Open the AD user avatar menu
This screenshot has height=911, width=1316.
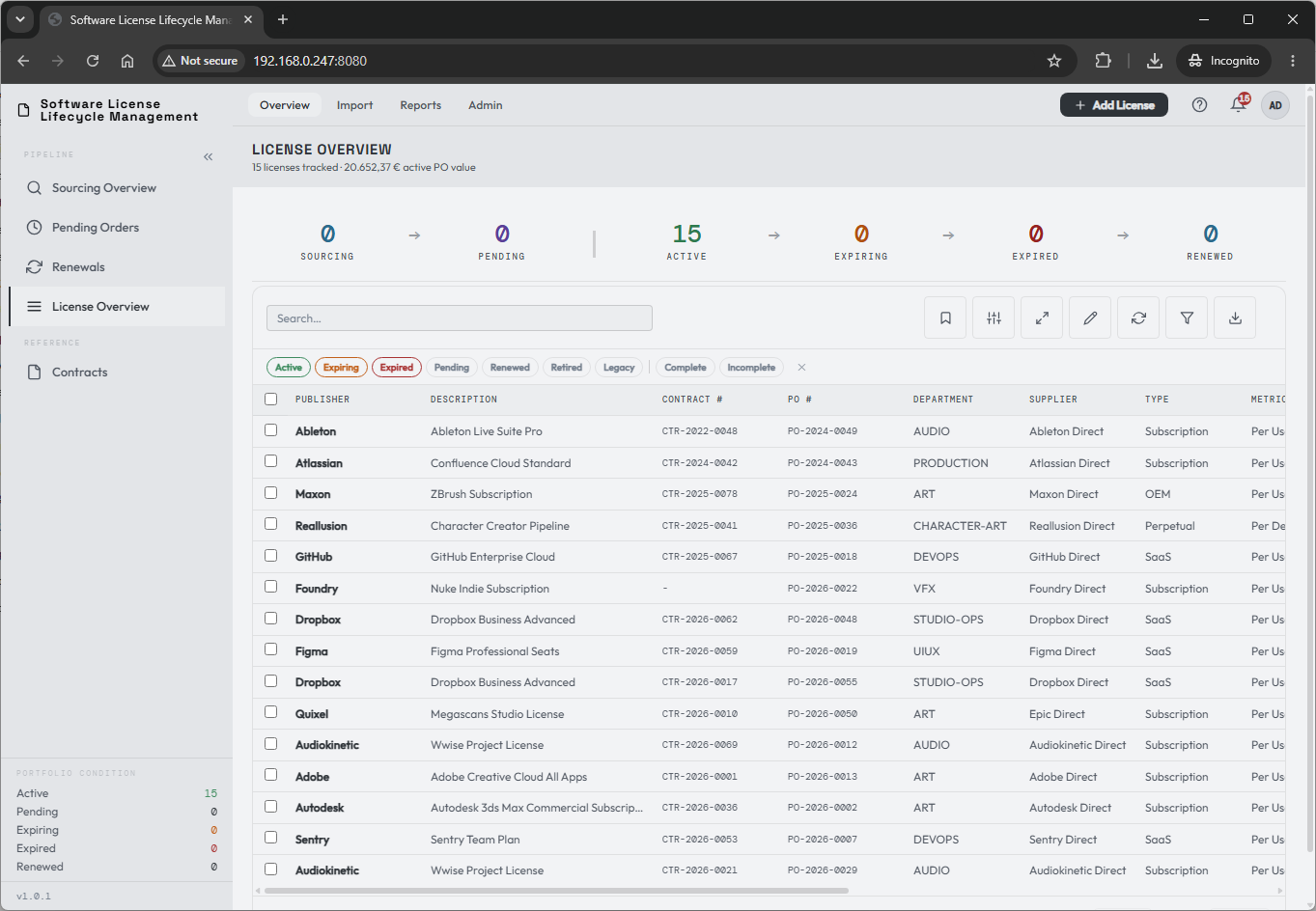(1275, 105)
